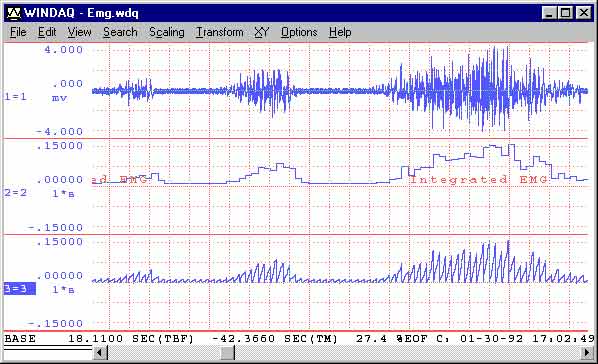Click the .15000 upper scale value of channel 2
Image resolution: width=598 pixels, height=364 pixels.
click(x=59, y=146)
